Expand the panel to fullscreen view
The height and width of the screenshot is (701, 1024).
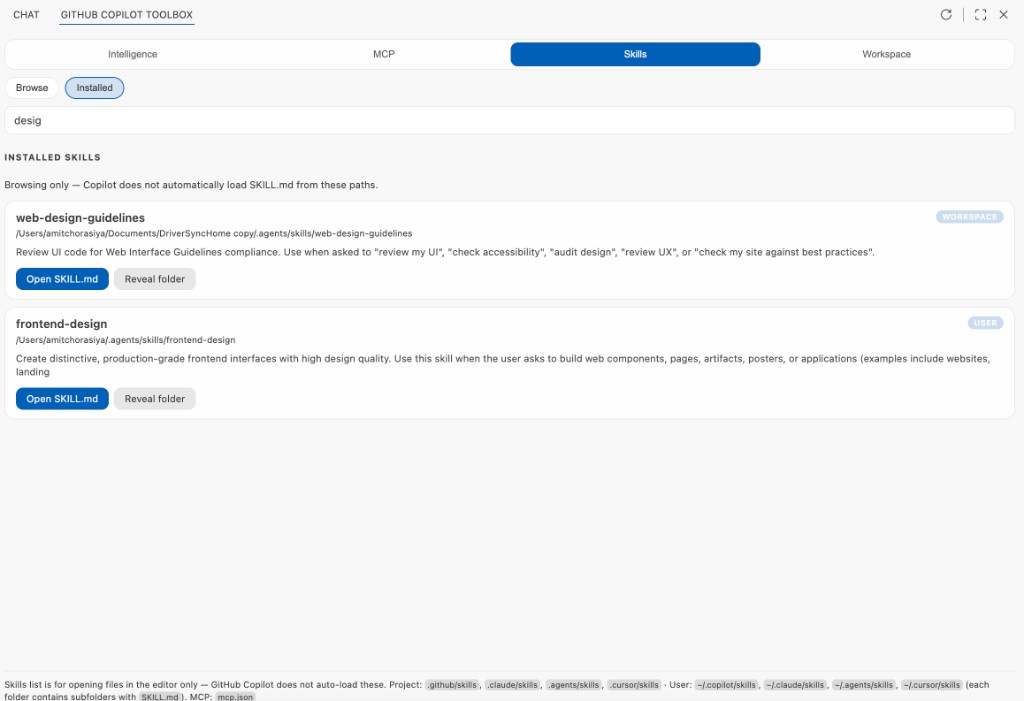(x=979, y=14)
